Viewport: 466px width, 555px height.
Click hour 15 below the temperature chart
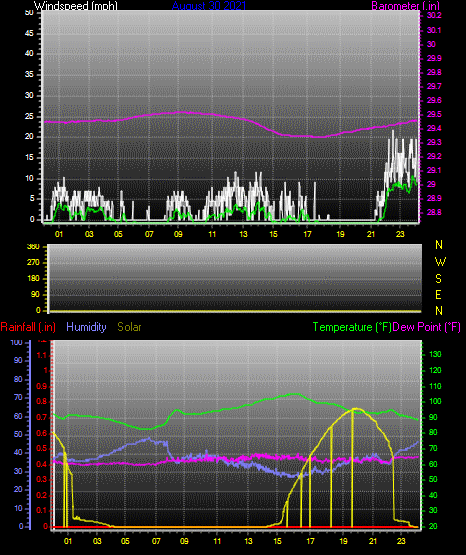277,541
